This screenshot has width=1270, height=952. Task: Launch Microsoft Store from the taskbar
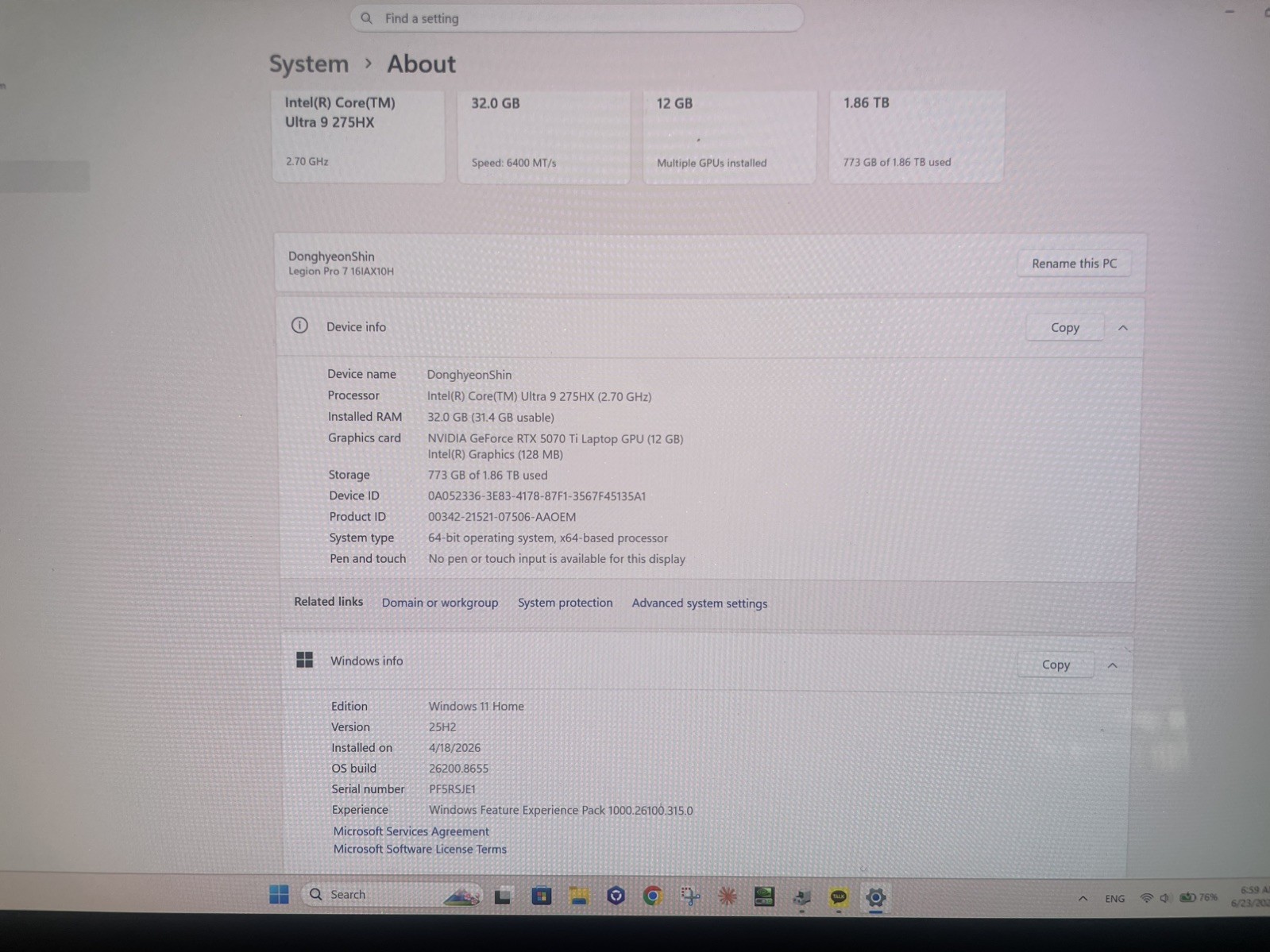coord(541,896)
